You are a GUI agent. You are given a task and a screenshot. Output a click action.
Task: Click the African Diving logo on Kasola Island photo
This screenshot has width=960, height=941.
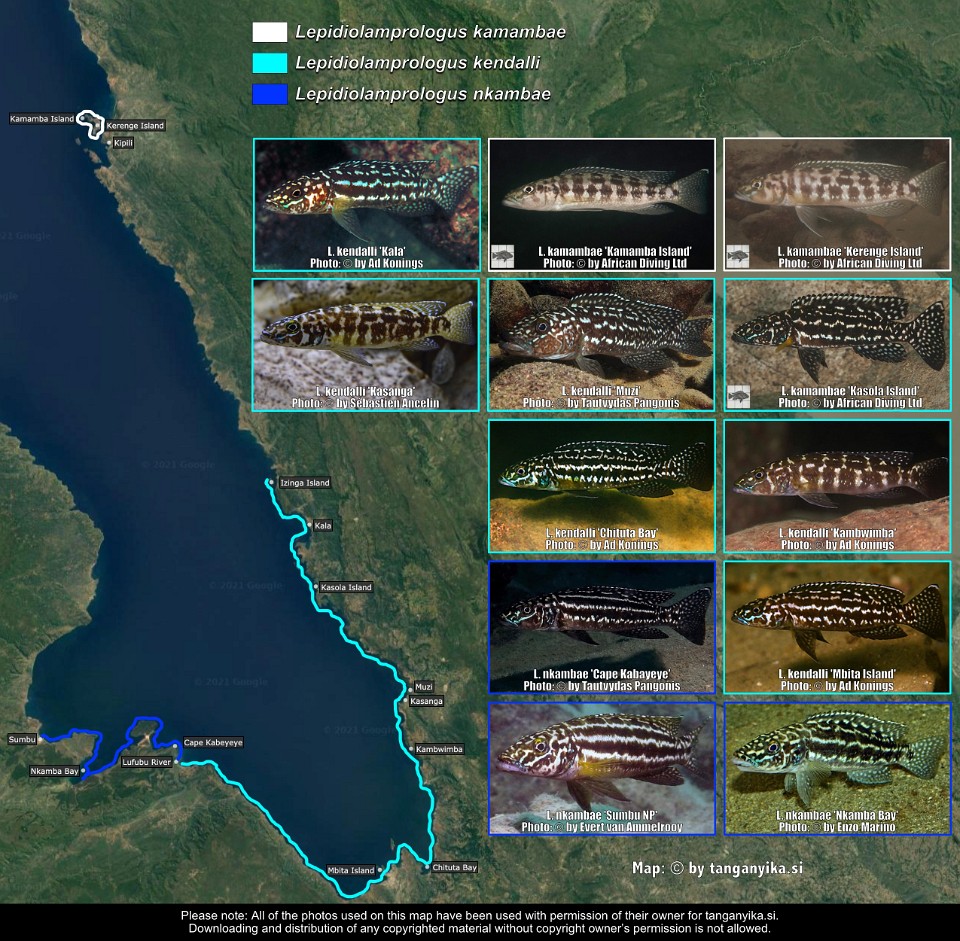tap(738, 397)
